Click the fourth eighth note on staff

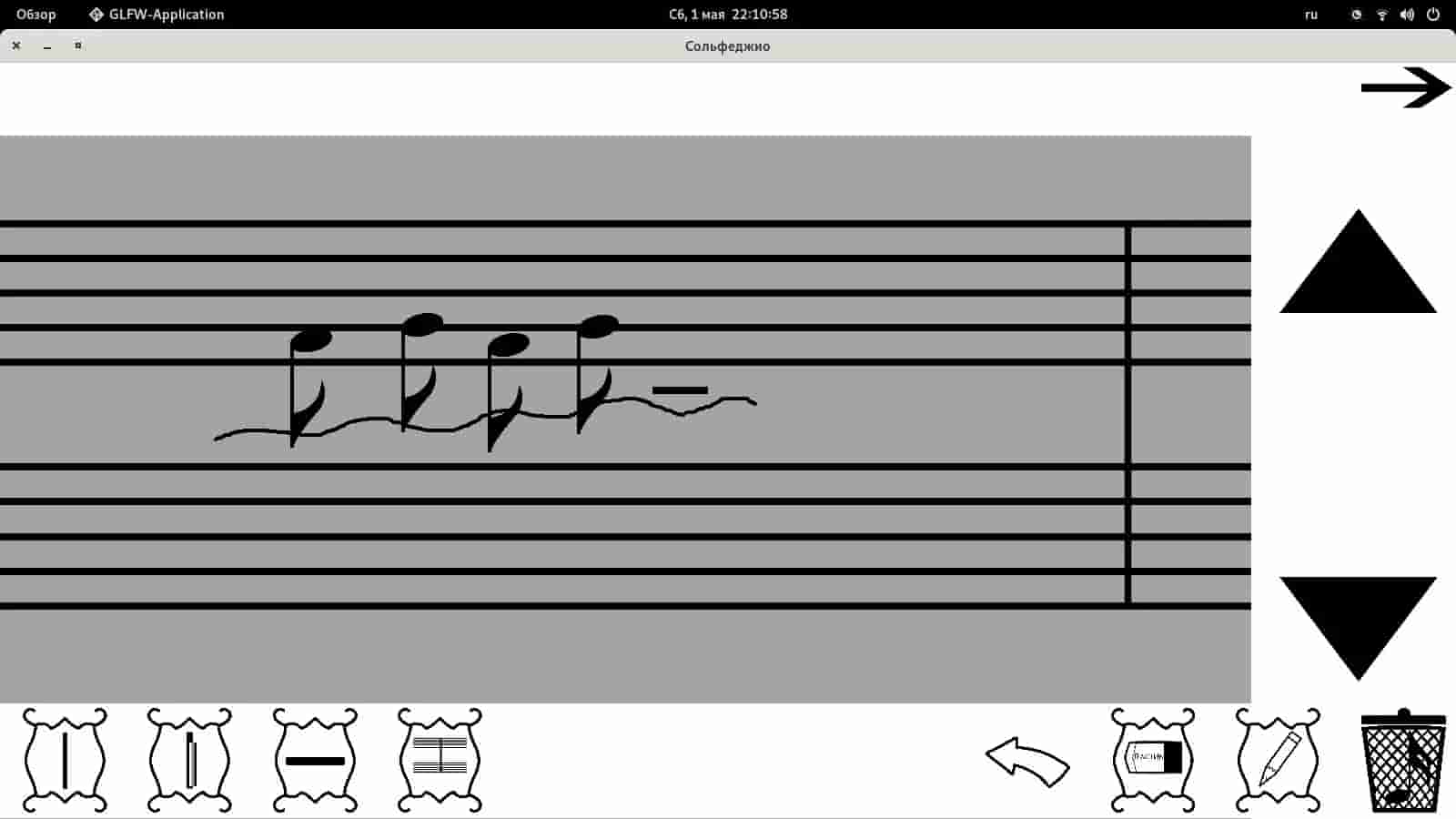click(x=598, y=374)
